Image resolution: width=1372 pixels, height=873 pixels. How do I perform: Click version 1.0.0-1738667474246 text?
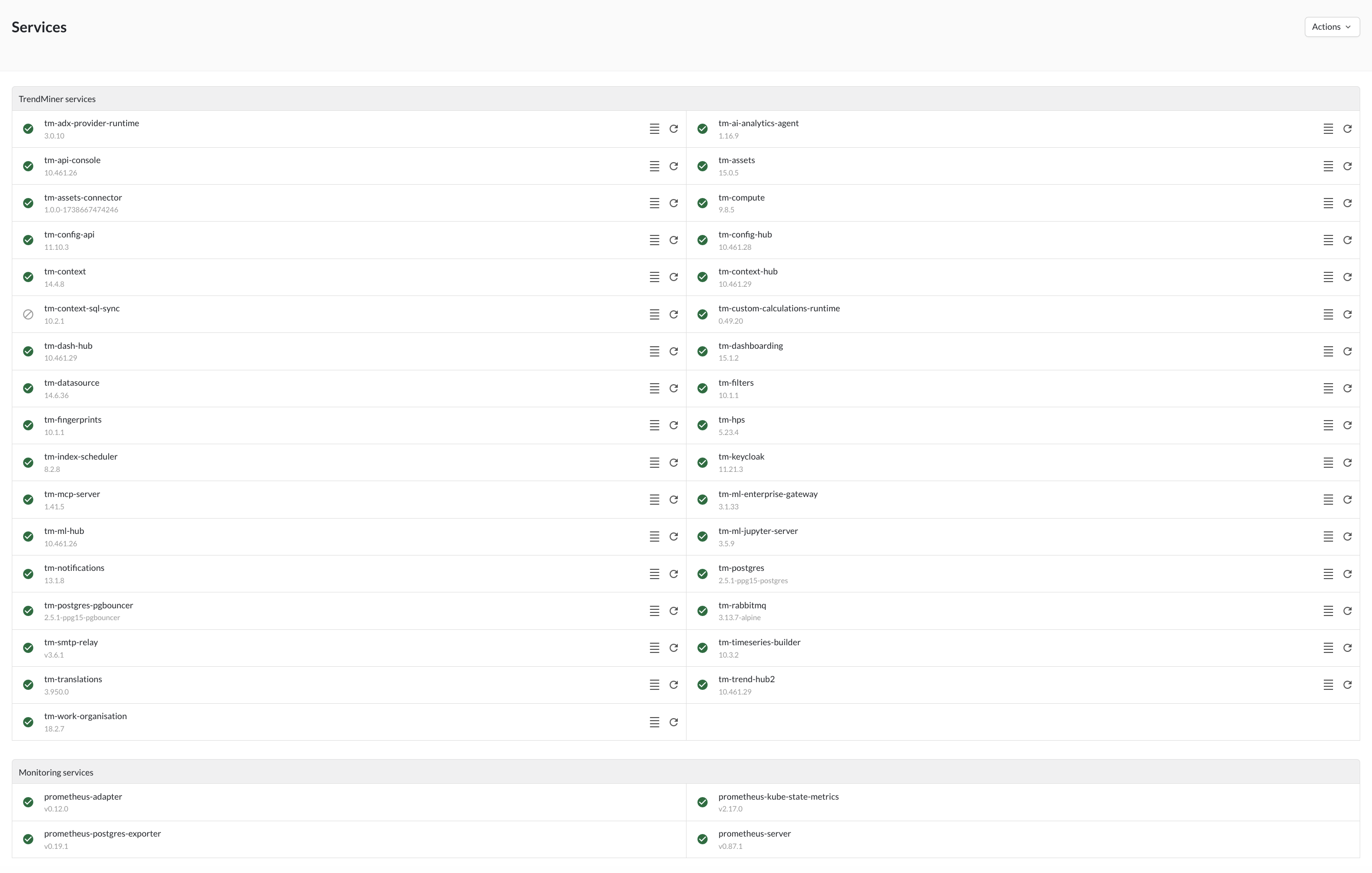point(82,210)
